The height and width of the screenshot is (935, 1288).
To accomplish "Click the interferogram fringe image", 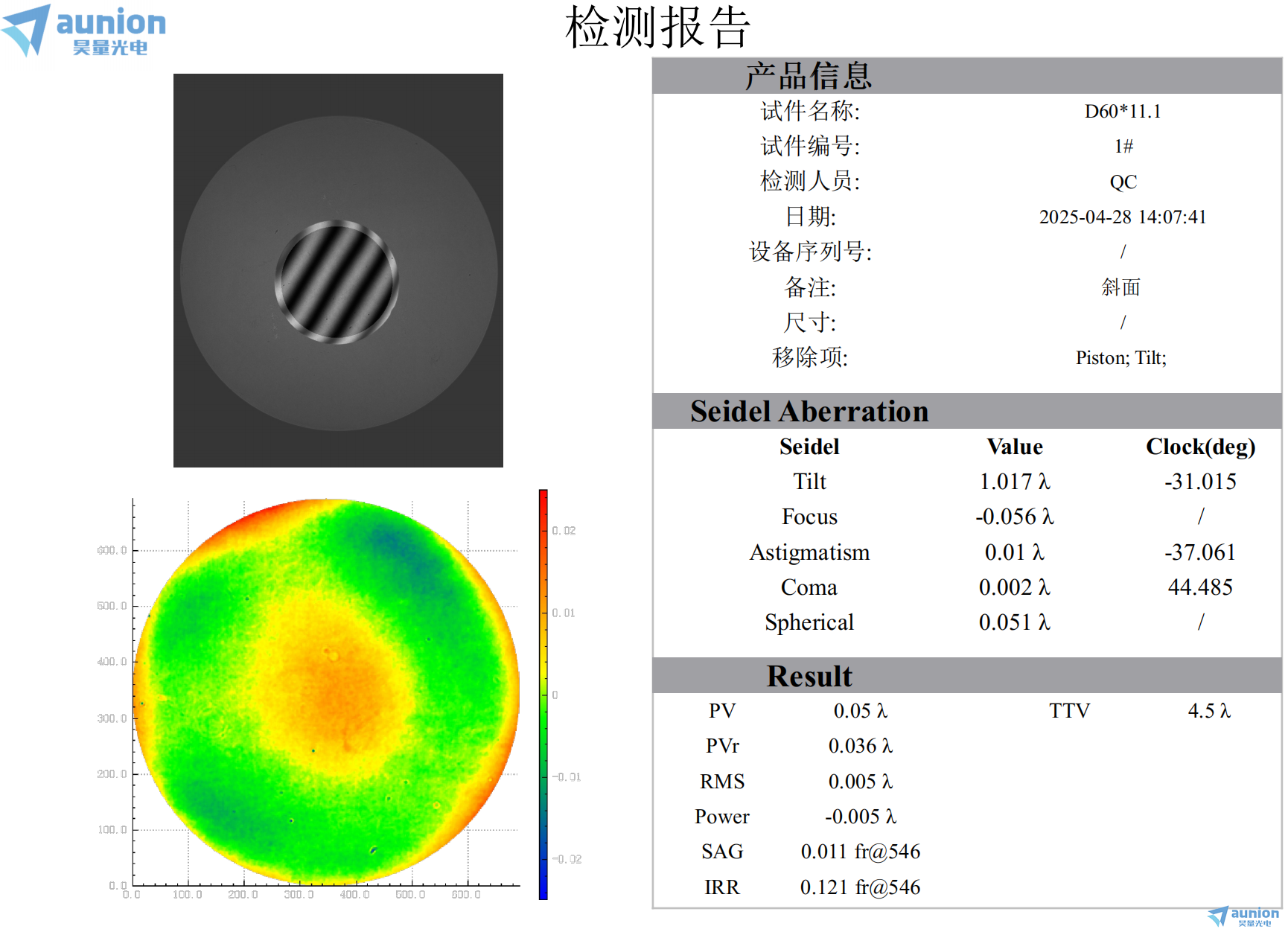I will [x=338, y=270].
